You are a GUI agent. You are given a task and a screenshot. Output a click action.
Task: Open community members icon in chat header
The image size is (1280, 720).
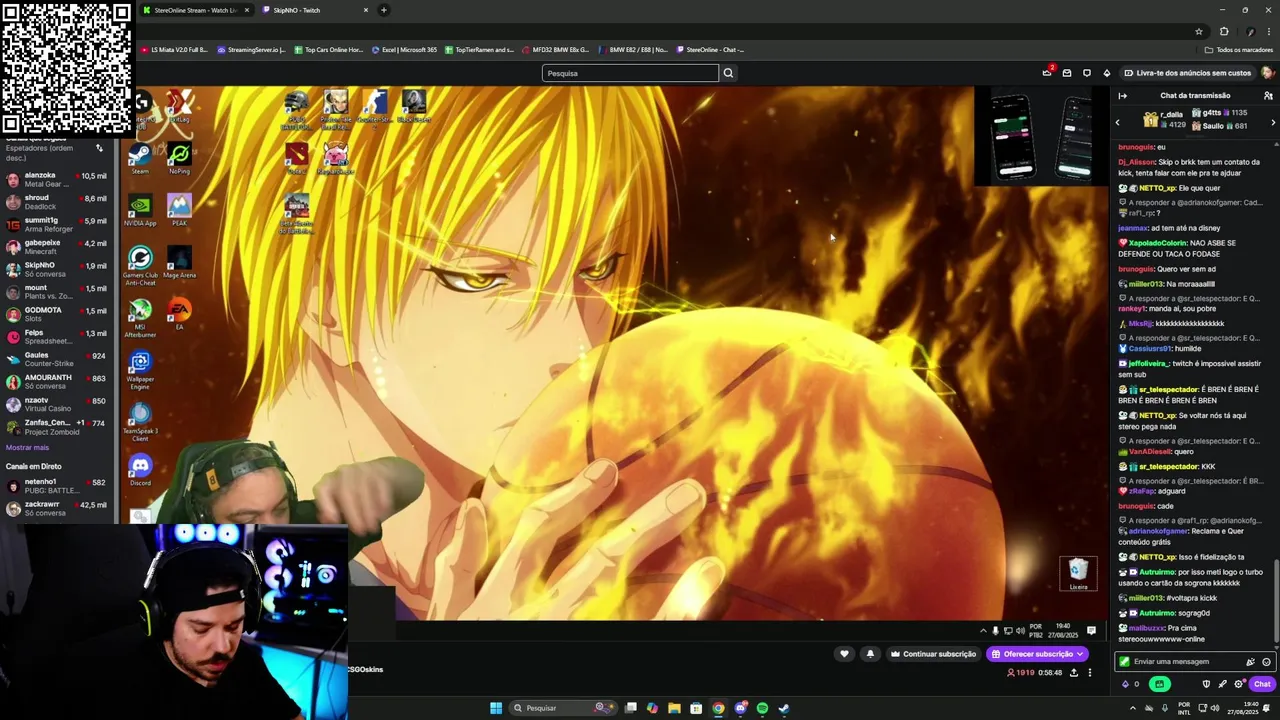pyautogui.click(x=1268, y=96)
